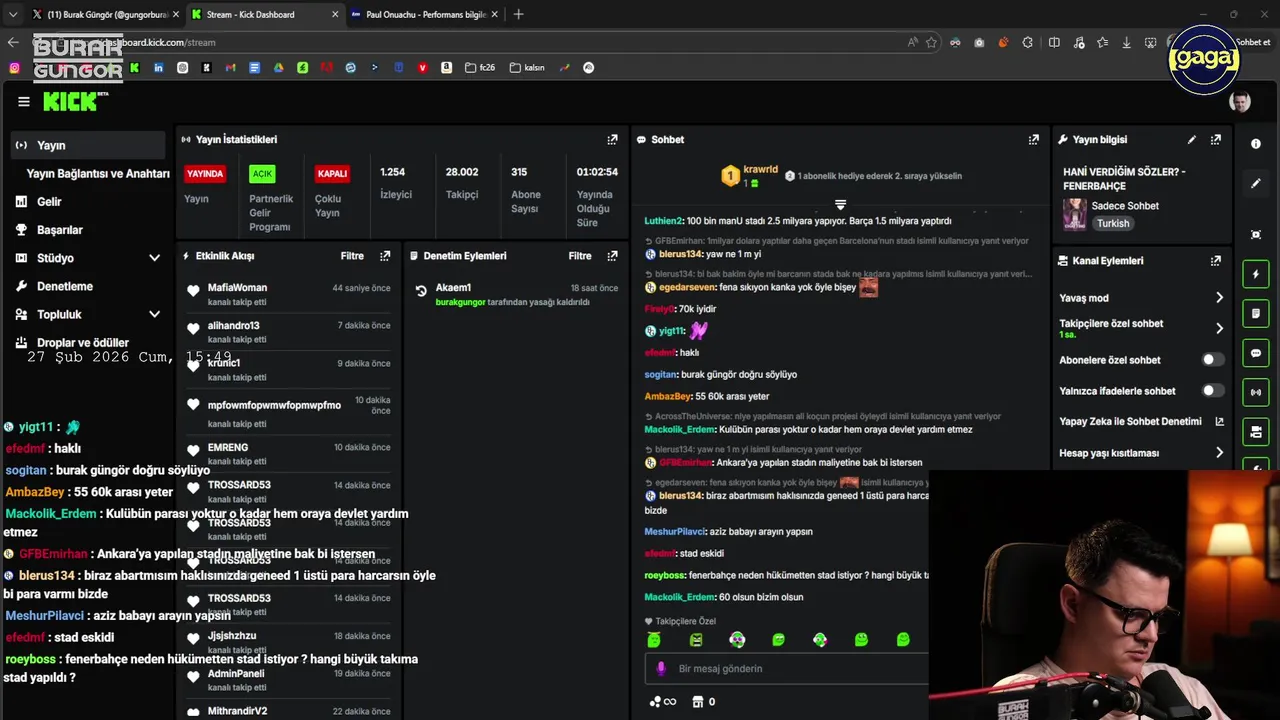
Task: Expand the Stüdyo sidebar section
Action: click(154, 258)
